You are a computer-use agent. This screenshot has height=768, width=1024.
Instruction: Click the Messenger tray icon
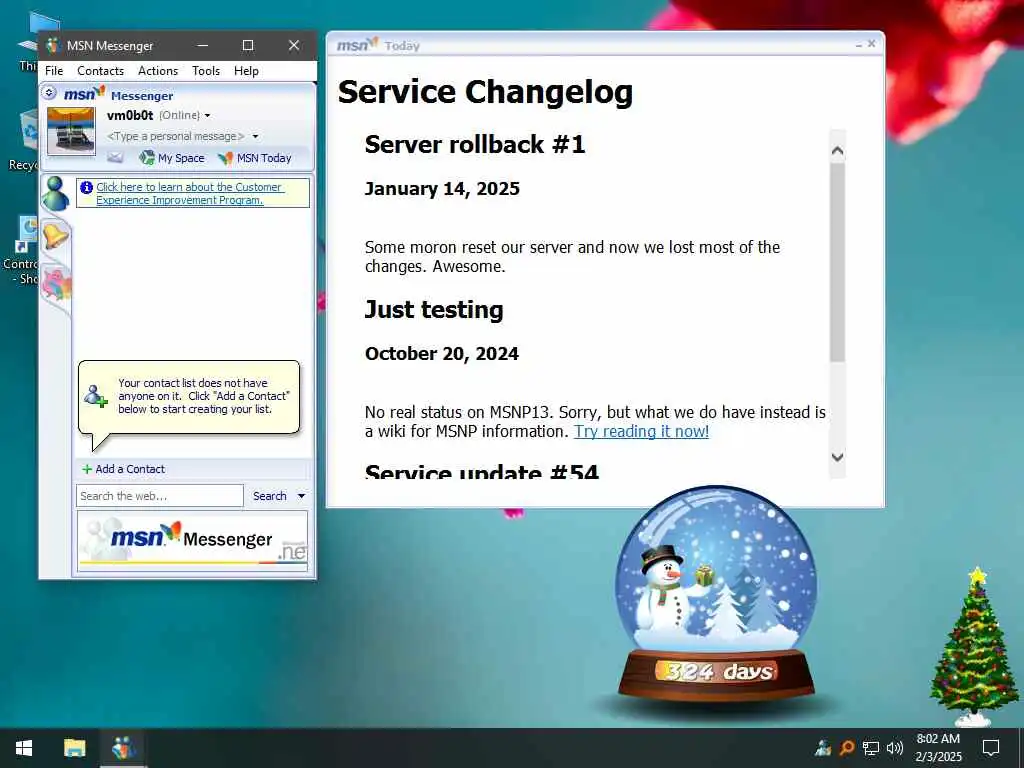[x=823, y=747]
